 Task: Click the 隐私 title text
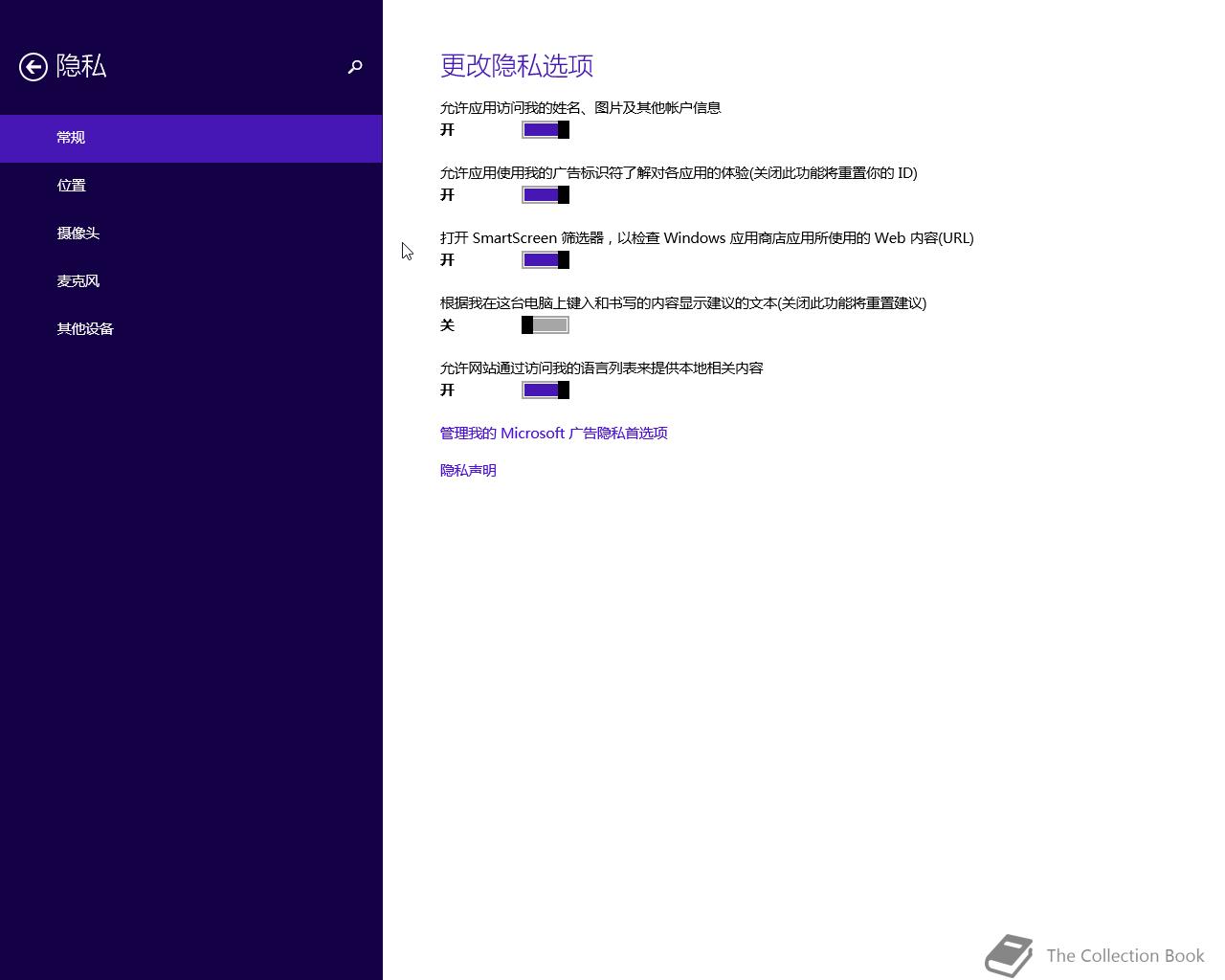(81, 66)
